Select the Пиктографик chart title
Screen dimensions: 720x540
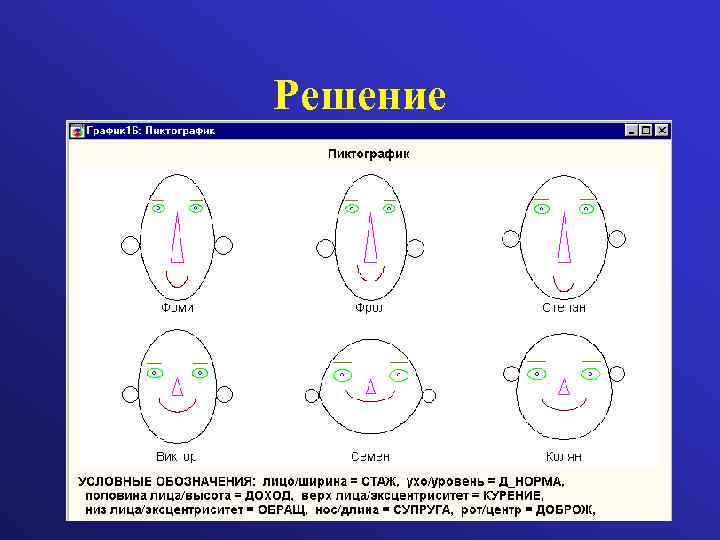[368, 154]
